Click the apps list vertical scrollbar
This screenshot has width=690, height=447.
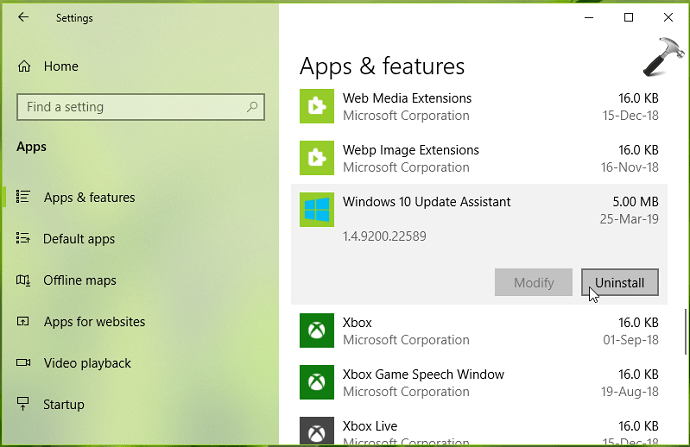pos(685,332)
